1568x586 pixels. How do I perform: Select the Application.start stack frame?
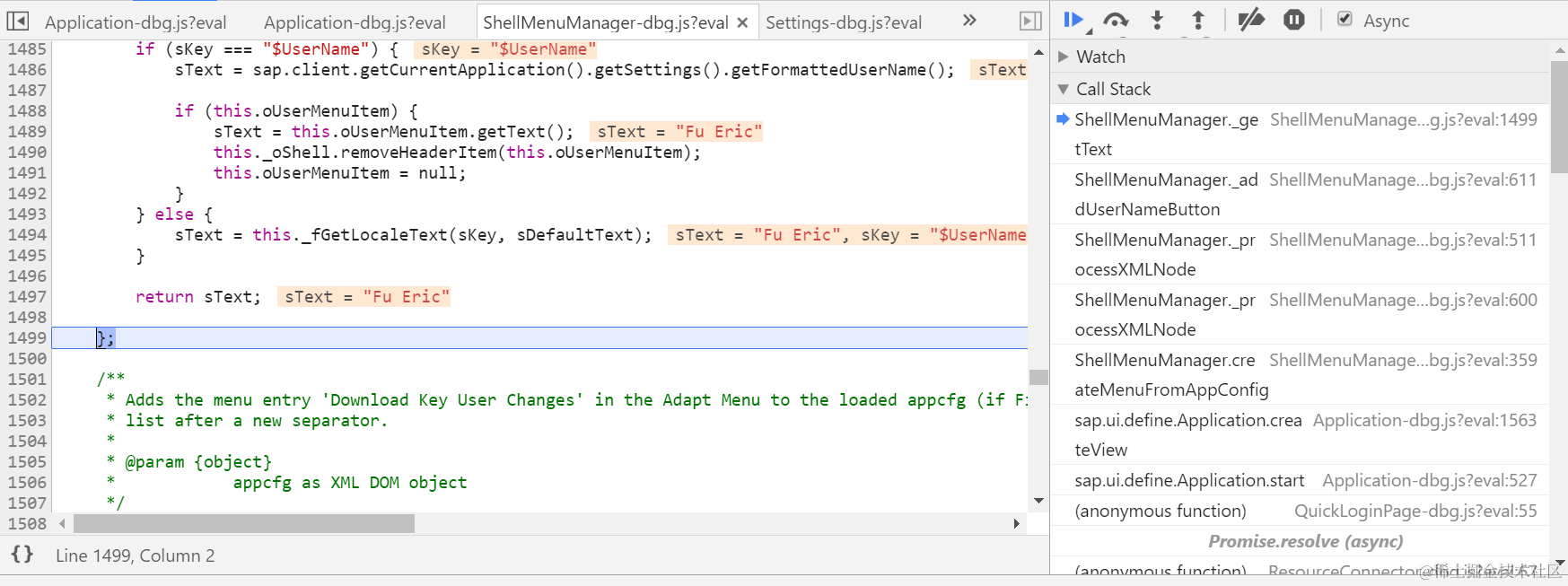pos(1300,480)
